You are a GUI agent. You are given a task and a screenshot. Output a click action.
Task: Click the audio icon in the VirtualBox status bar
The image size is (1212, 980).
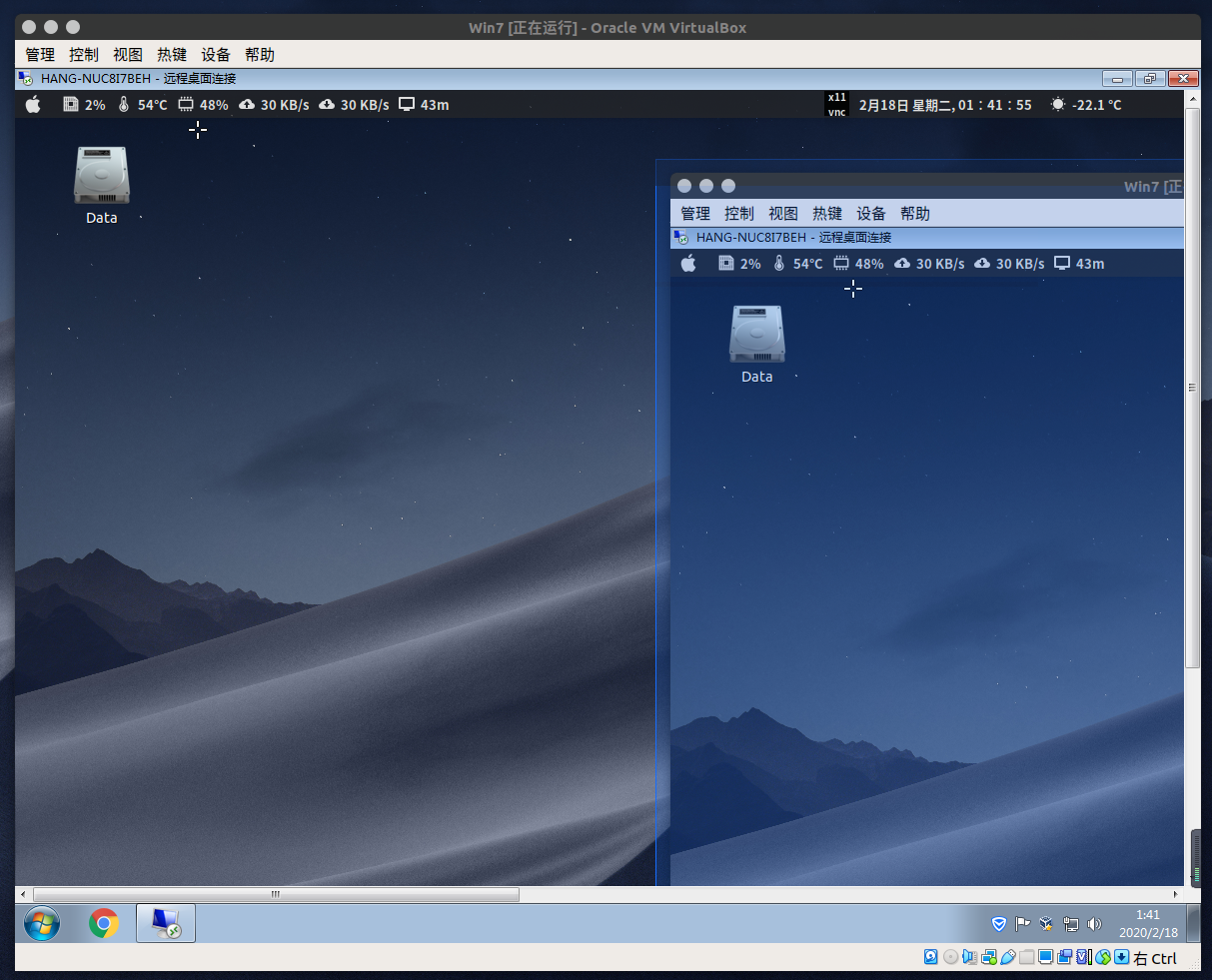969,957
